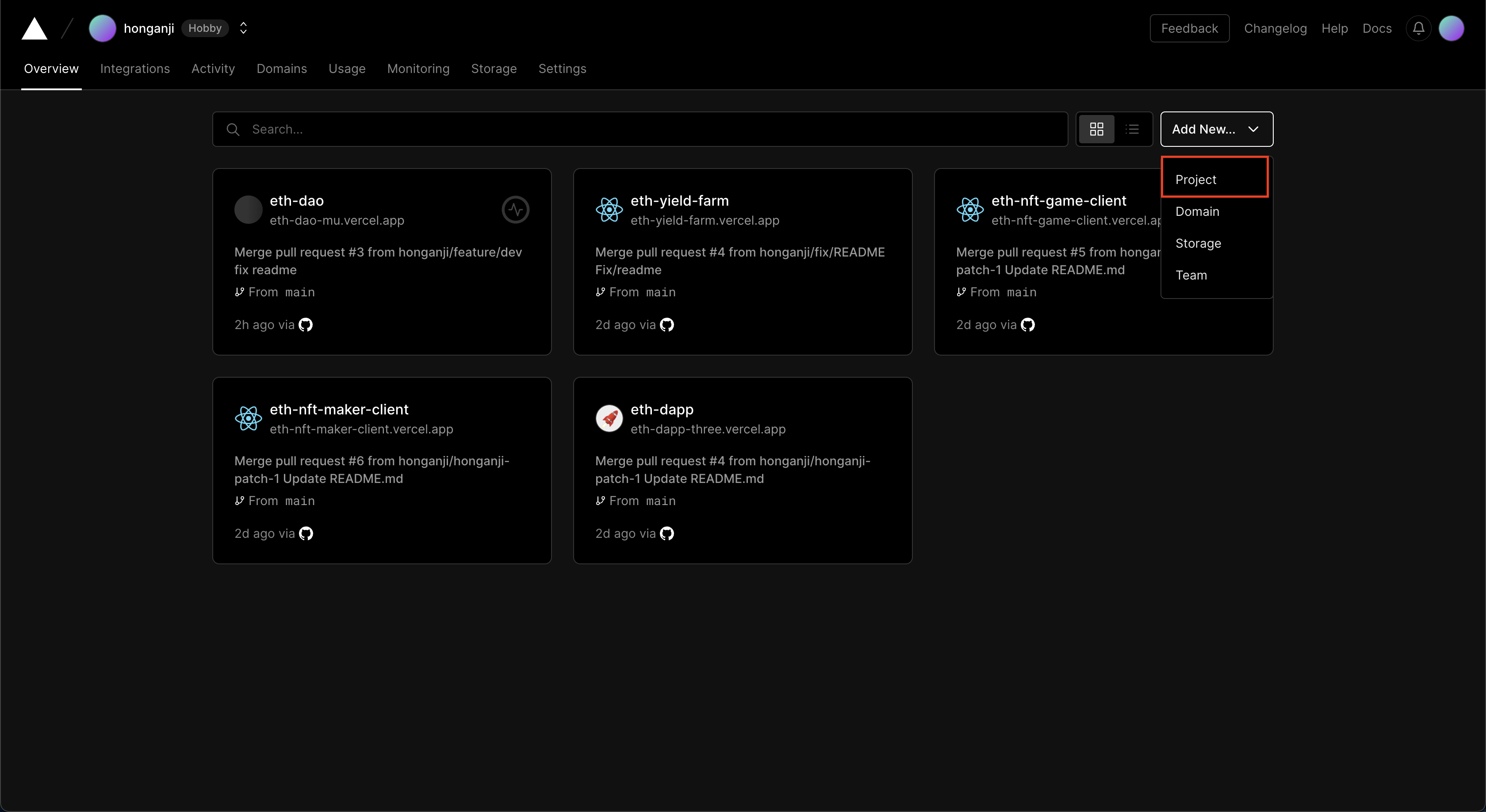Image resolution: width=1486 pixels, height=812 pixels.
Task: Open the Docs link
Action: coord(1377,28)
